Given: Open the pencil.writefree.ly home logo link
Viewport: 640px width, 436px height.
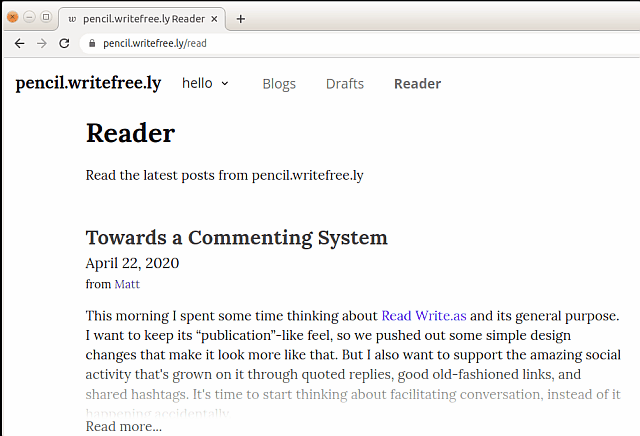Looking at the screenshot, I should point(88,83).
